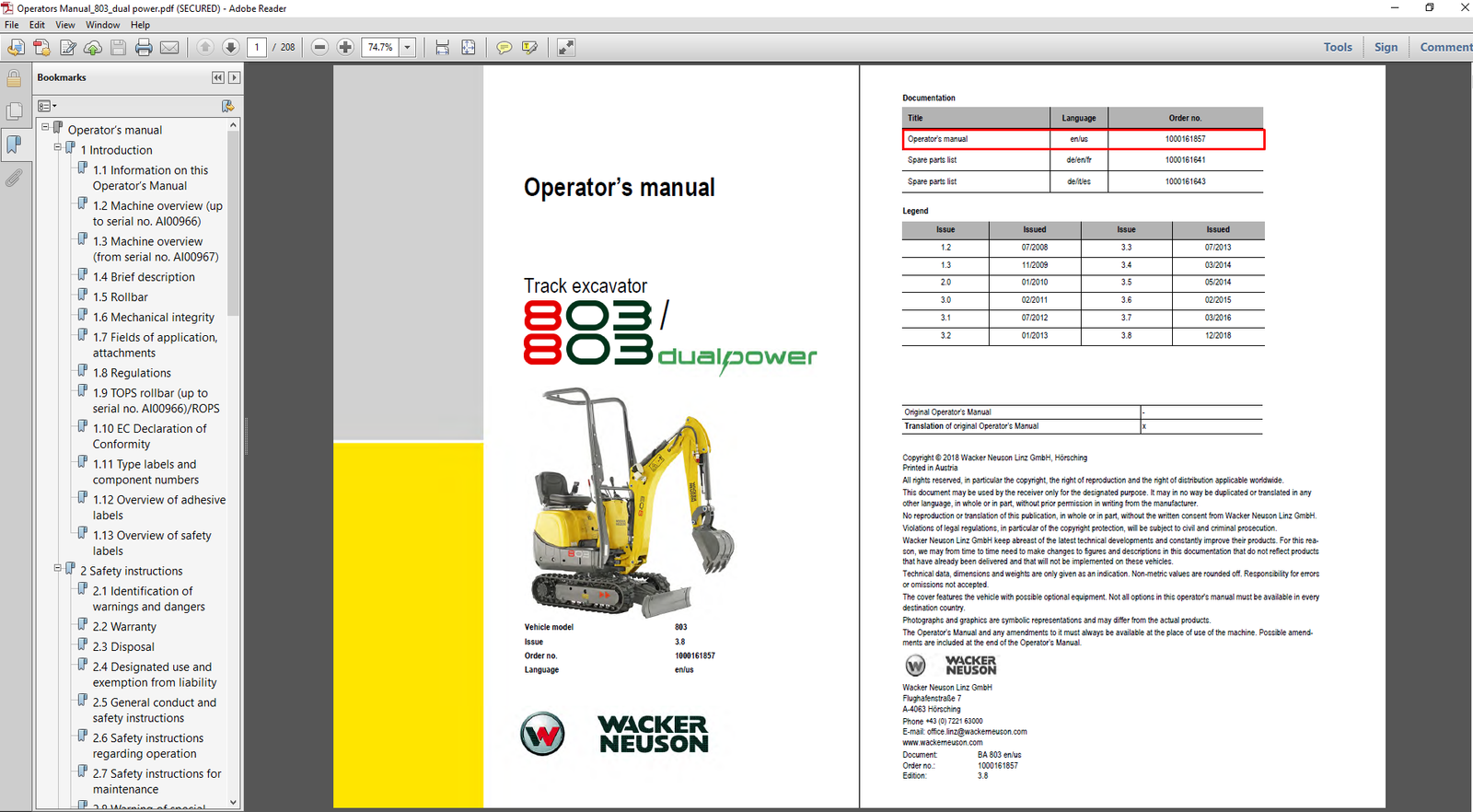Open the Edit menu

coord(37,25)
